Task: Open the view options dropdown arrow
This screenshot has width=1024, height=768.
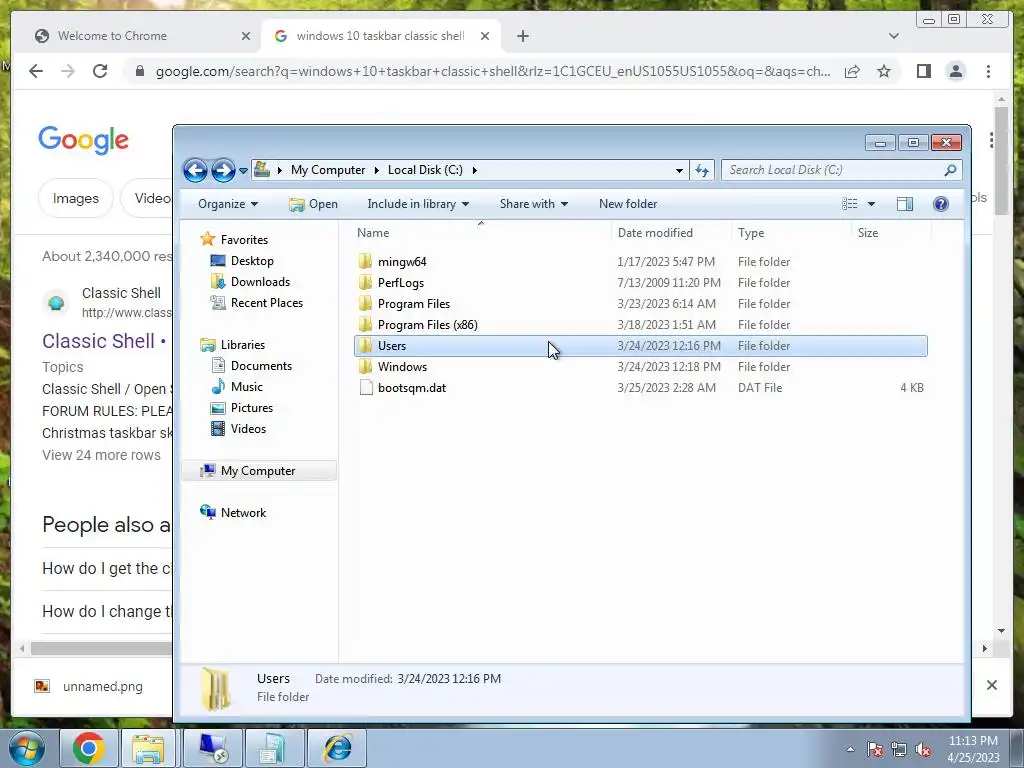Action: pos(871,204)
